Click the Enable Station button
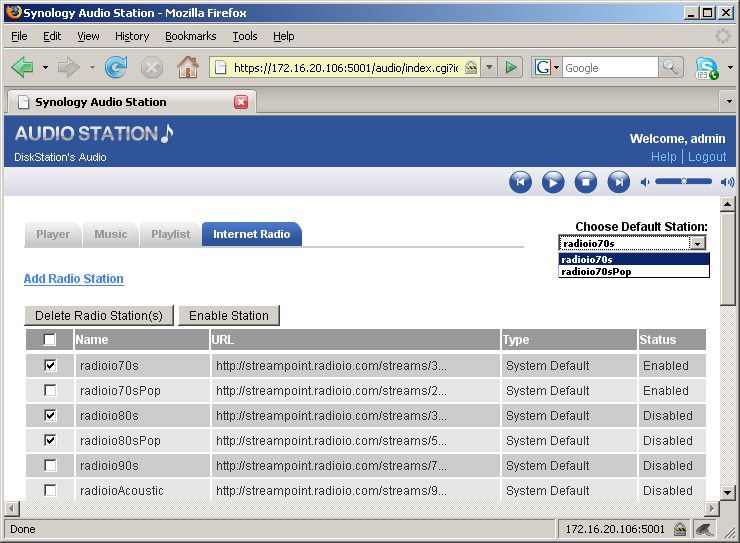The height and width of the screenshot is (543, 740). pyautogui.click(x=229, y=316)
